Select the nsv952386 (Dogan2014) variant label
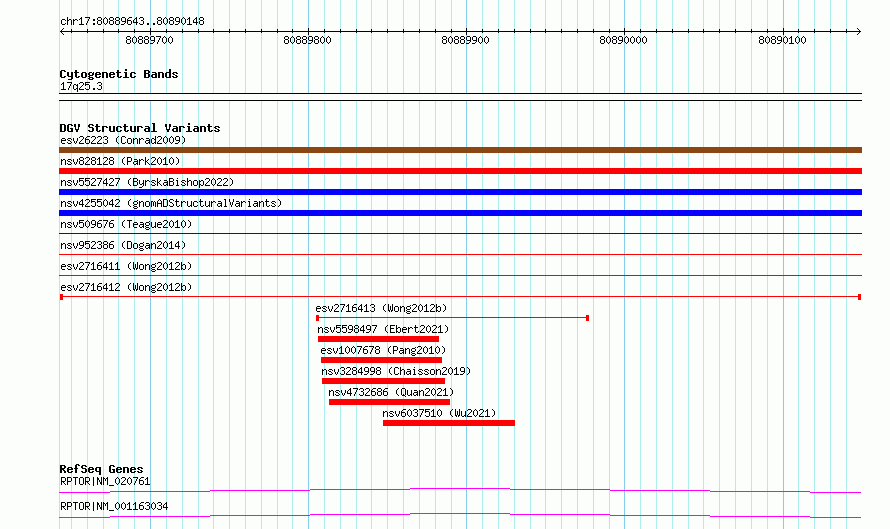This screenshot has height=529, width=890. (123, 245)
